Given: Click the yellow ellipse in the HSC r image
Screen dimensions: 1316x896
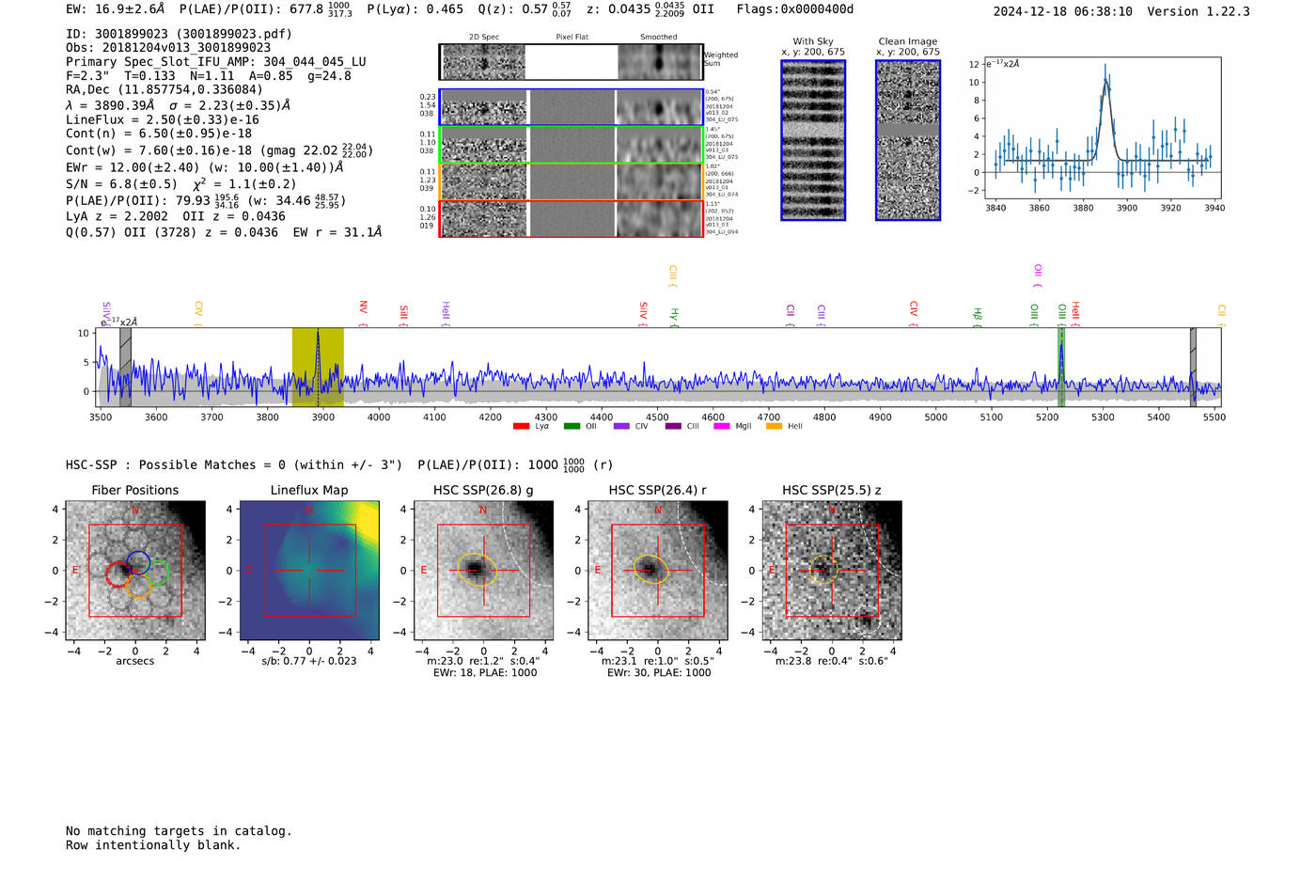Looking at the screenshot, I should 650,569.
